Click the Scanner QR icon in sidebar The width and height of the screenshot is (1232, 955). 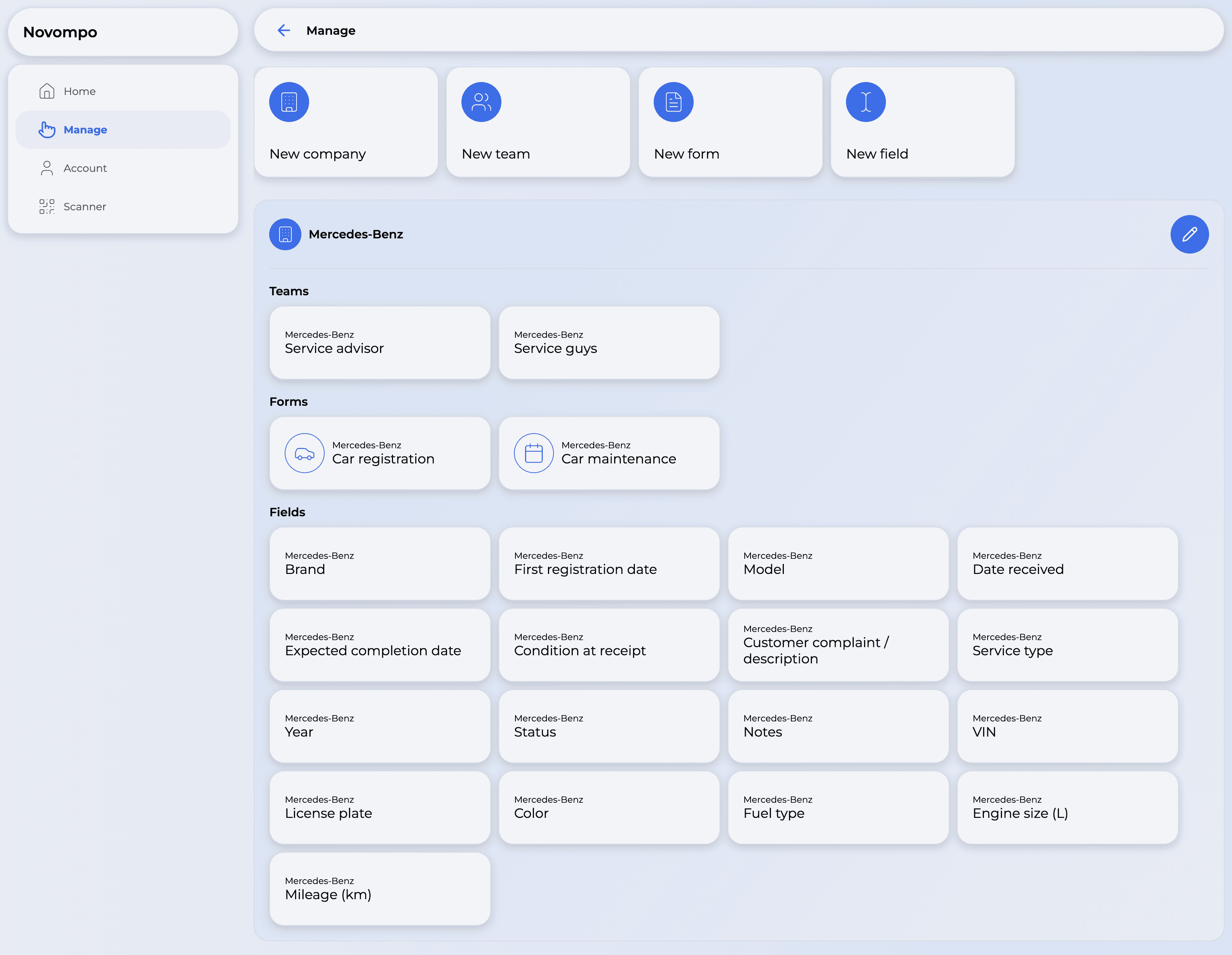click(x=47, y=206)
